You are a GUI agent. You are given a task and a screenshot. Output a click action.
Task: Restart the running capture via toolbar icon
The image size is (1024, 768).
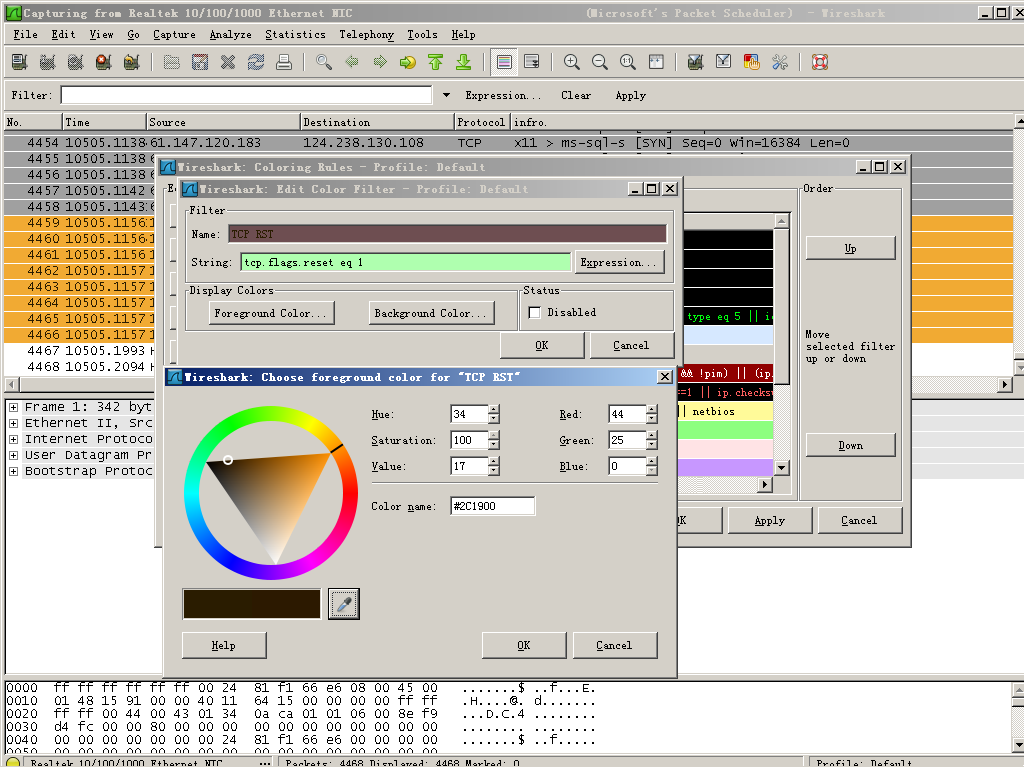click(x=132, y=62)
